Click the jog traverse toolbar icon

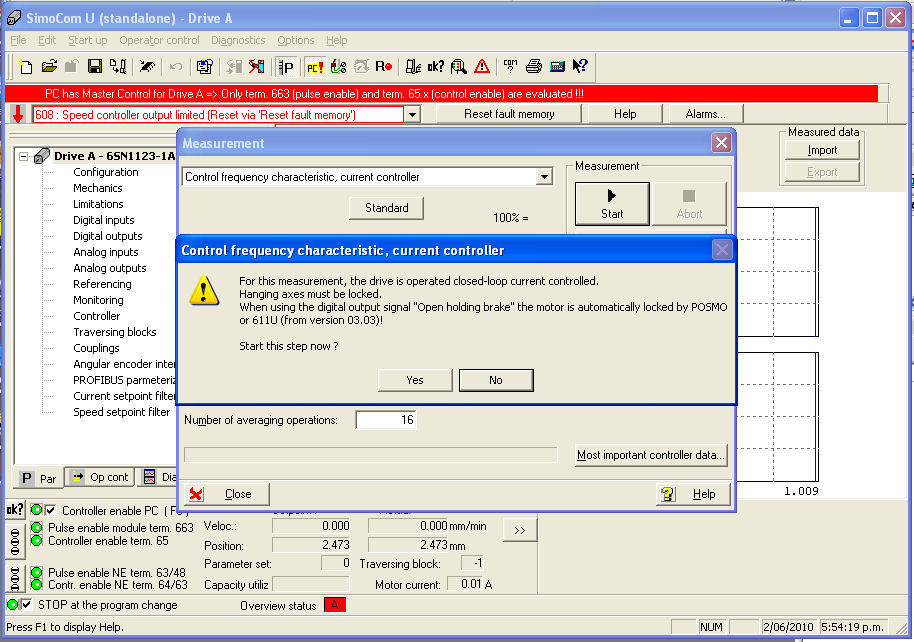pyautogui.click(x=339, y=66)
